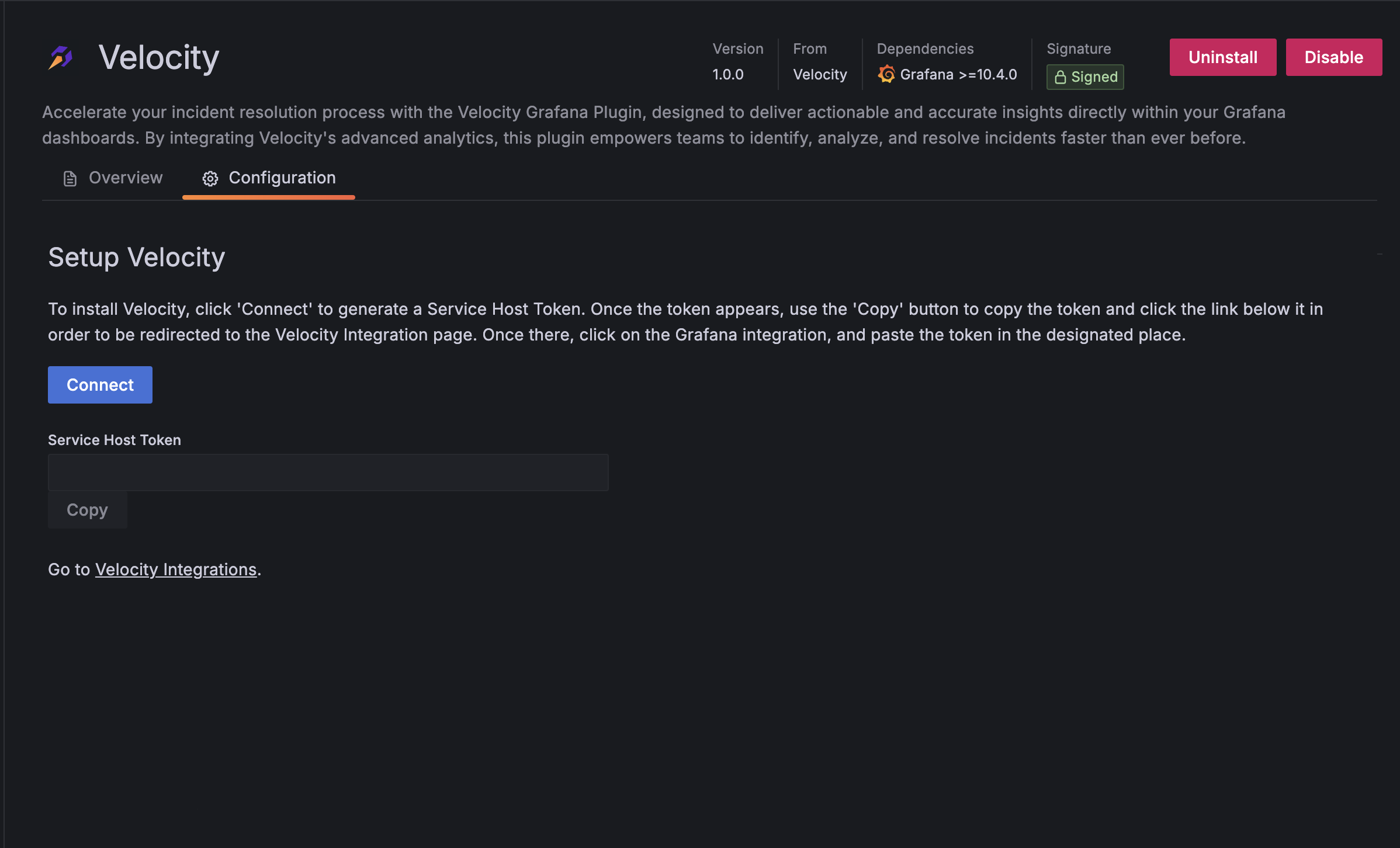Click the Setup Velocity heading
1400x848 pixels.
pyautogui.click(x=136, y=257)
